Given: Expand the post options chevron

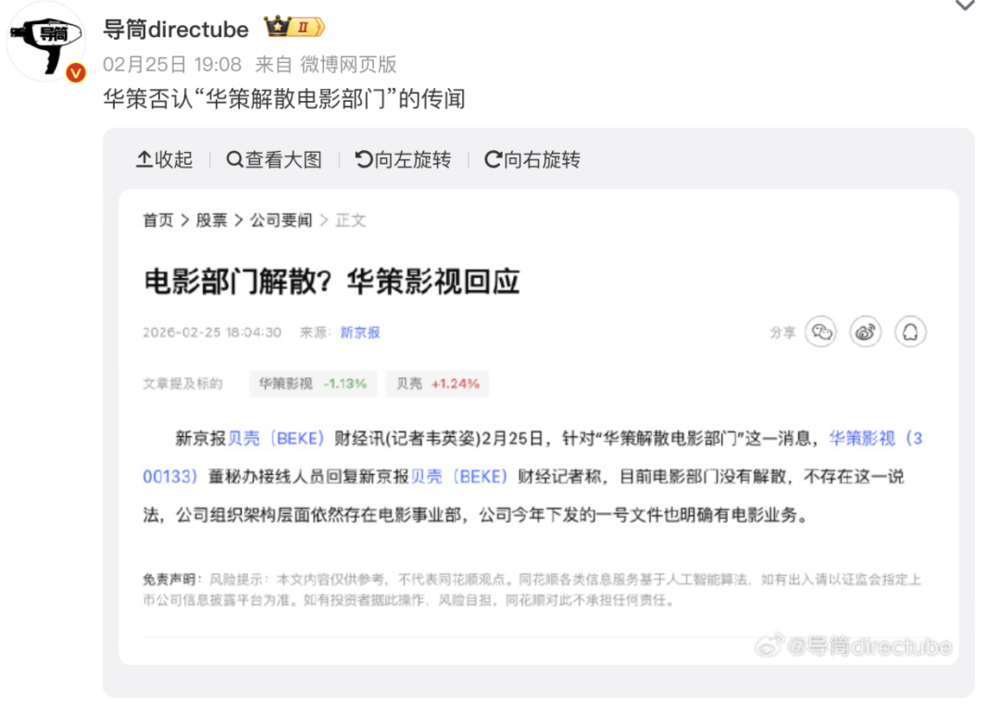Looking at the screenshot, I should (x=965, y=6).
